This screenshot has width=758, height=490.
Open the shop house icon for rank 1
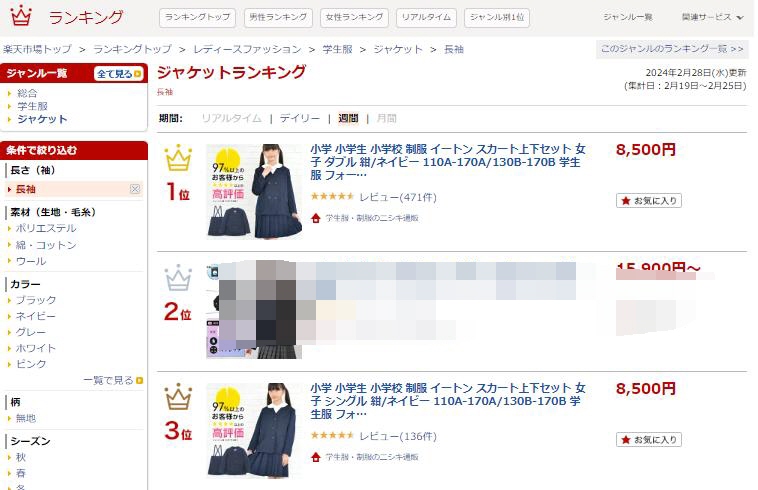point(316,218)
